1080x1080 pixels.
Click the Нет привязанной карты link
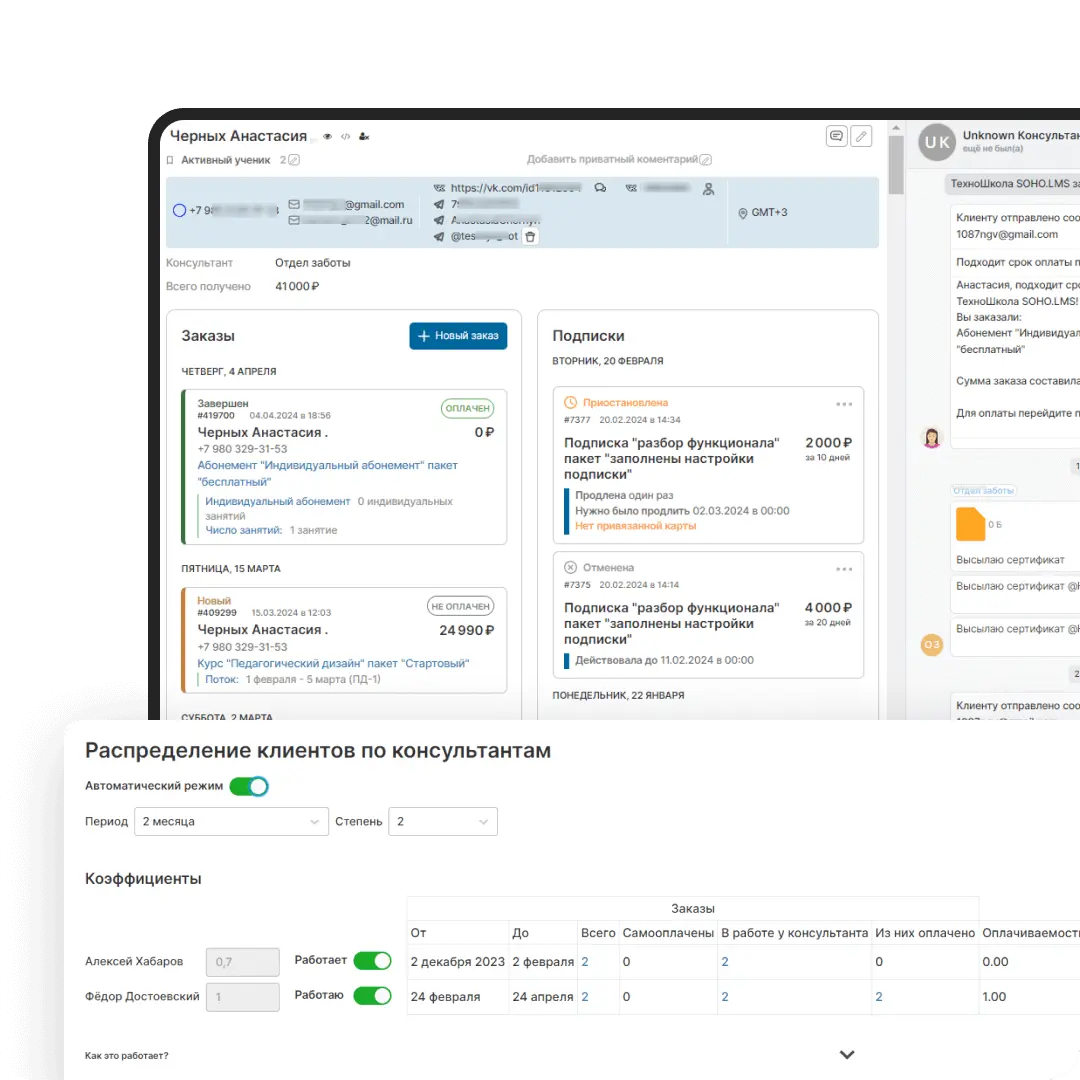coord(635,526)
